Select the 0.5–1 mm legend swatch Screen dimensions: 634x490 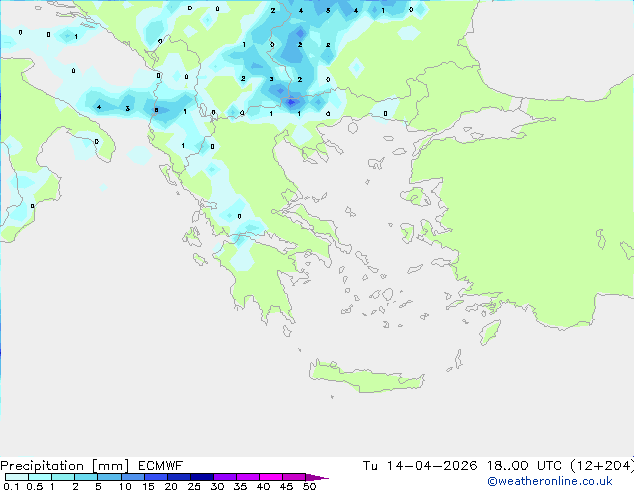click(40, 477)
